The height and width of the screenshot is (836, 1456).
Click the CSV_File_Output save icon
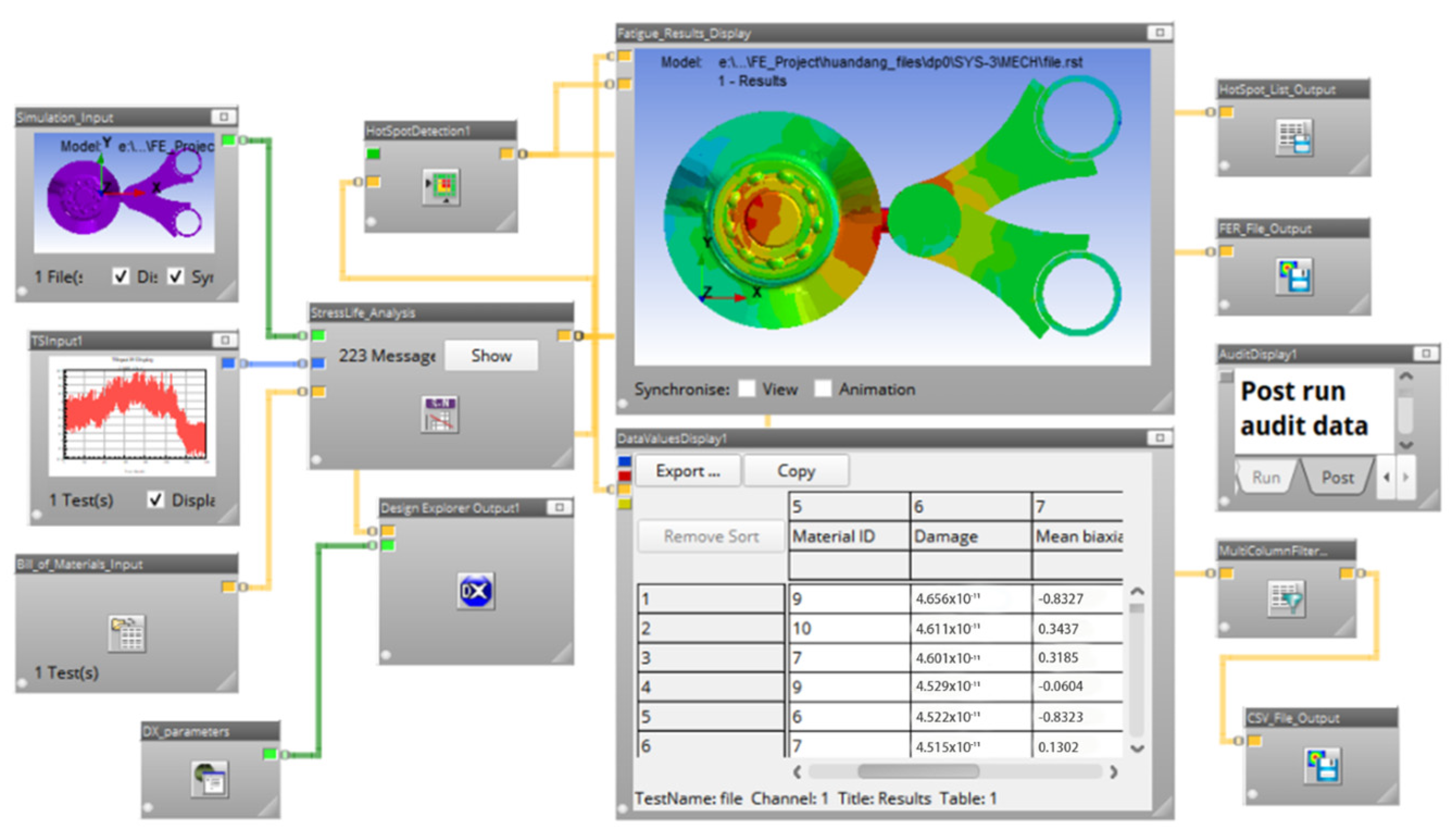1322,766
